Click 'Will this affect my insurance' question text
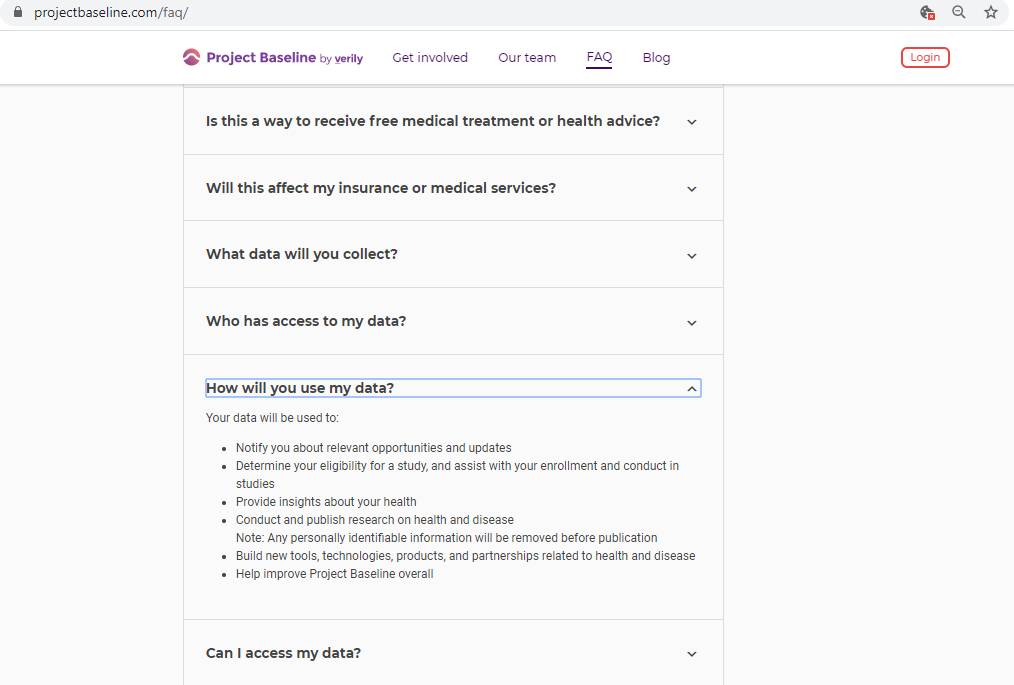The width and height of the screenshot is (1014, 685). click(x=380, y=188)
